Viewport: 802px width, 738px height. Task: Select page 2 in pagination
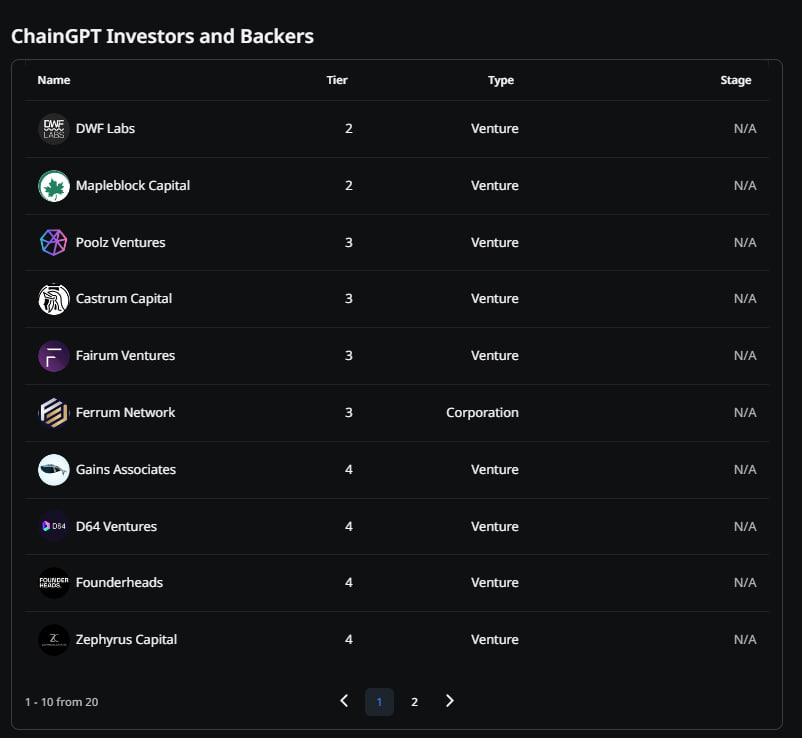[414, 702]
